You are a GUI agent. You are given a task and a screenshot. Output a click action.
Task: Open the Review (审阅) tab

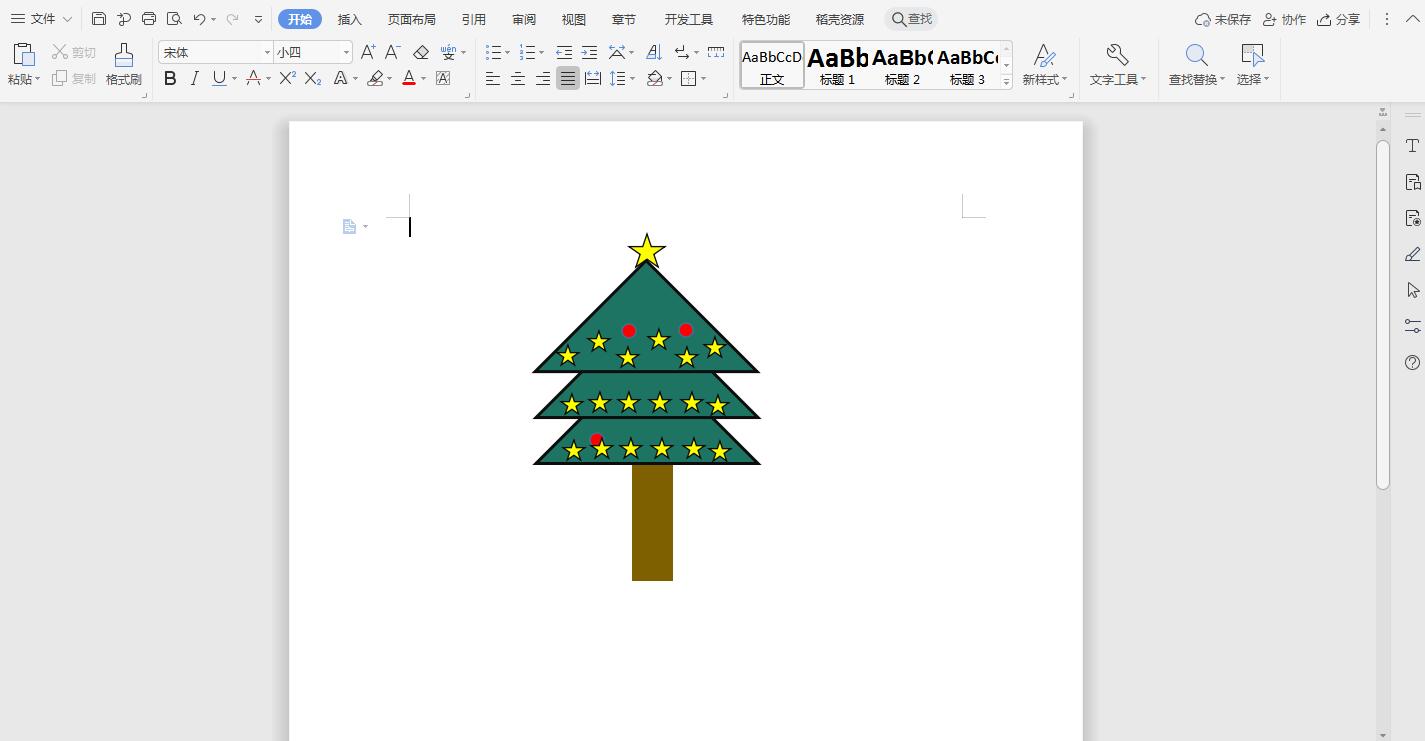tap(524, 19)
